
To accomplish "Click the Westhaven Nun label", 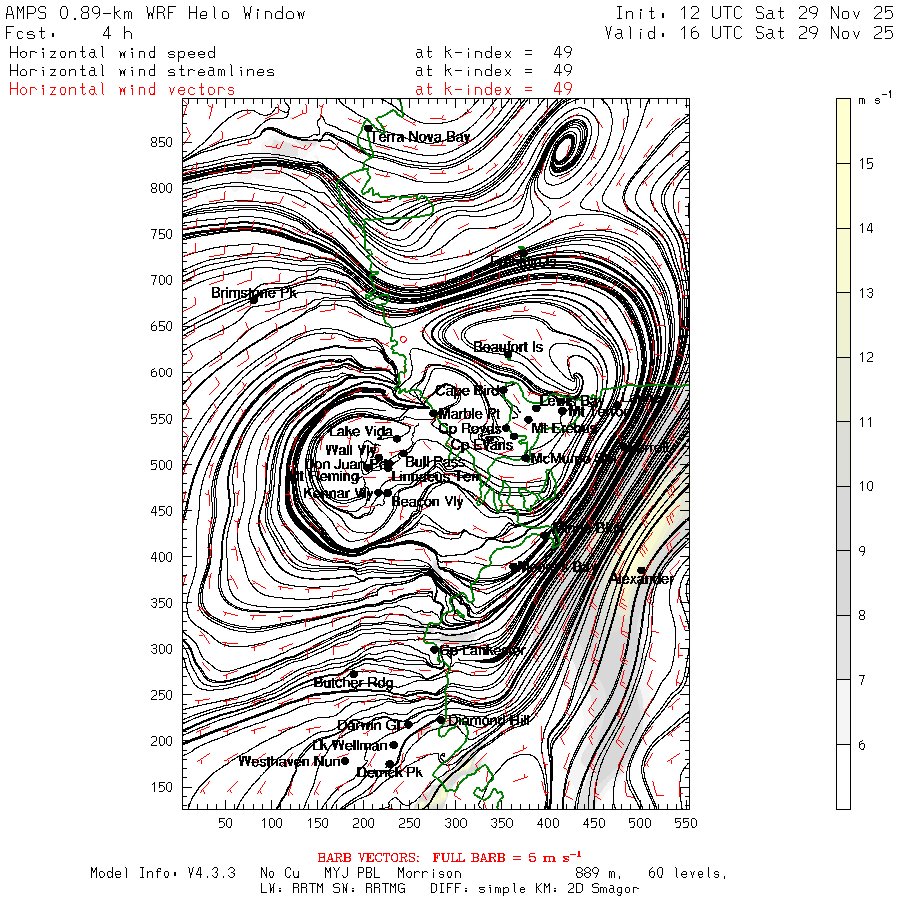I will (x=289, y=762).
